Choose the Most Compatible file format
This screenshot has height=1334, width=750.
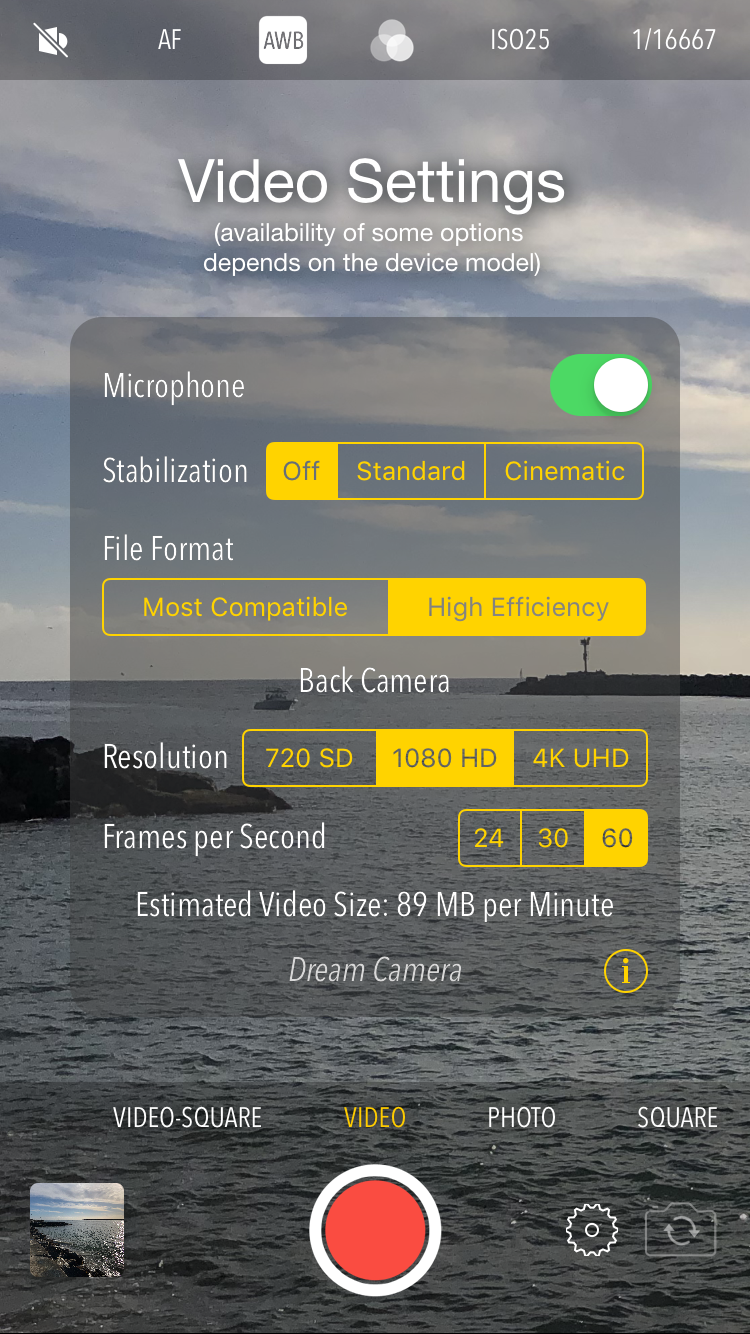[245, 607]
